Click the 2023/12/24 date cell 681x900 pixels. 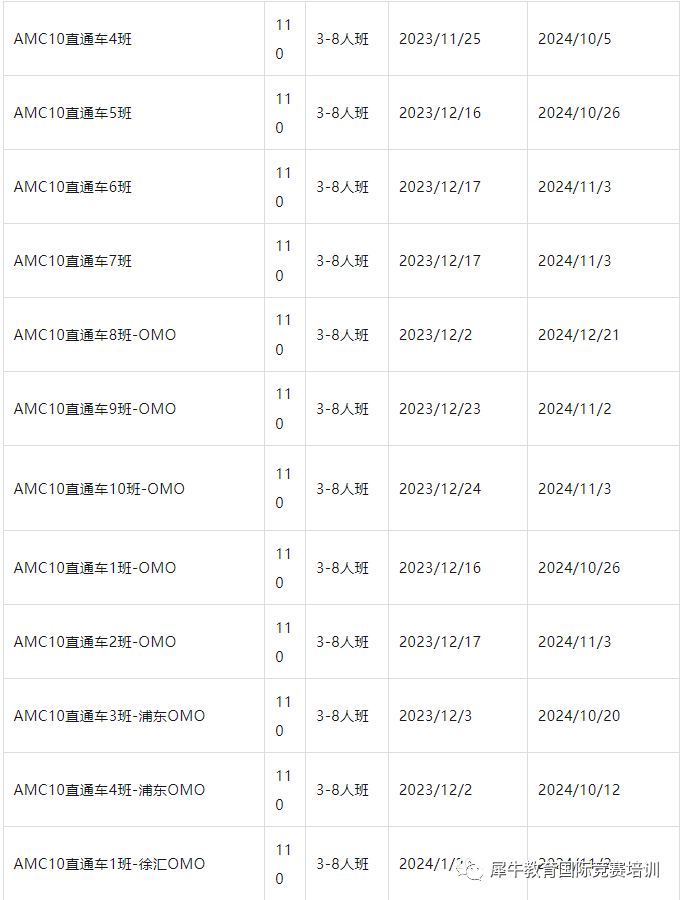[440, 489]
